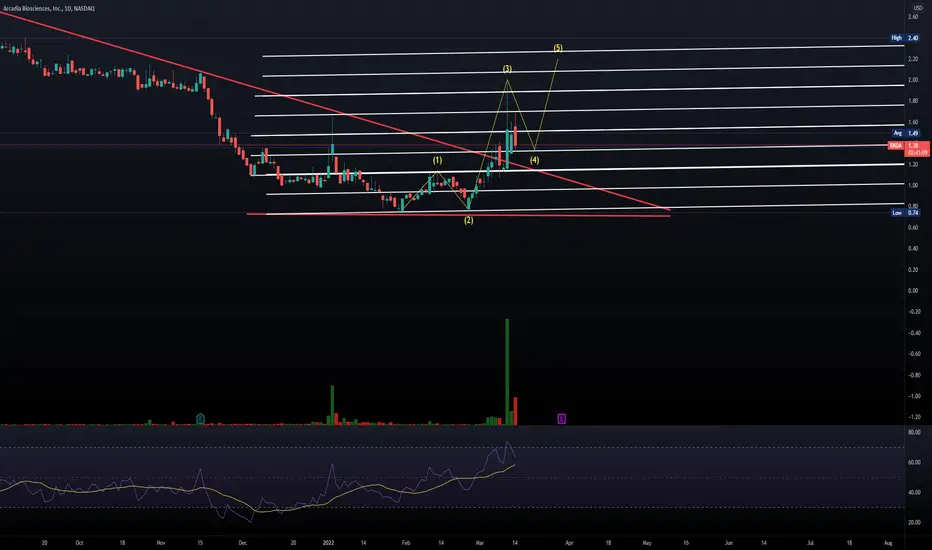Click the Apr label on time axis

tap(569, 543)
